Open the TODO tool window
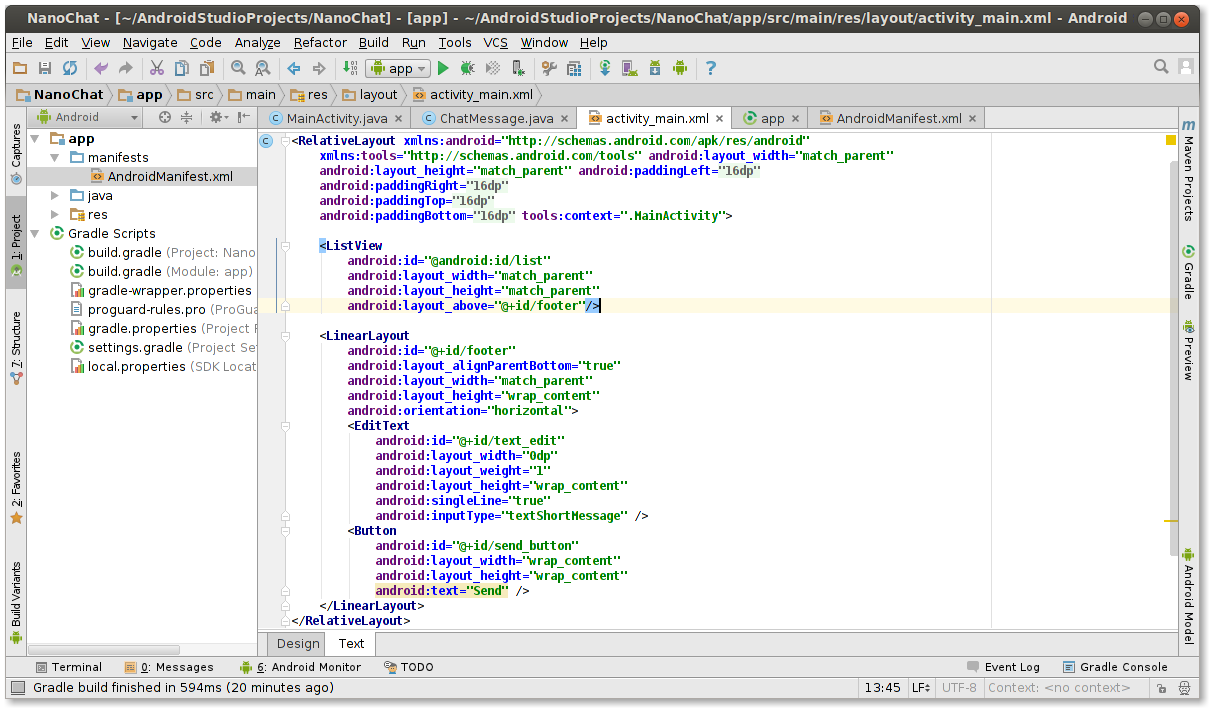The height and width of the screenshot is (708, 1209). click(x=408, y=667)
